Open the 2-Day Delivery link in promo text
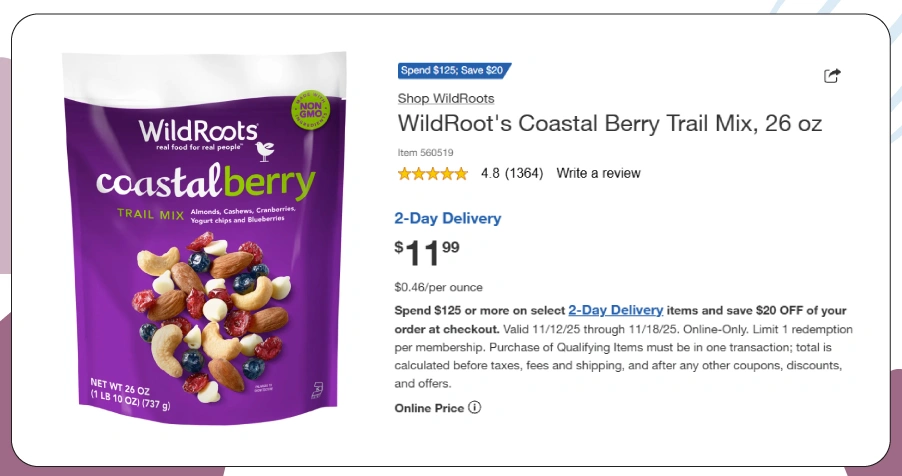Image resolution: width=902 pixels, height=476 pixels. 615,310
